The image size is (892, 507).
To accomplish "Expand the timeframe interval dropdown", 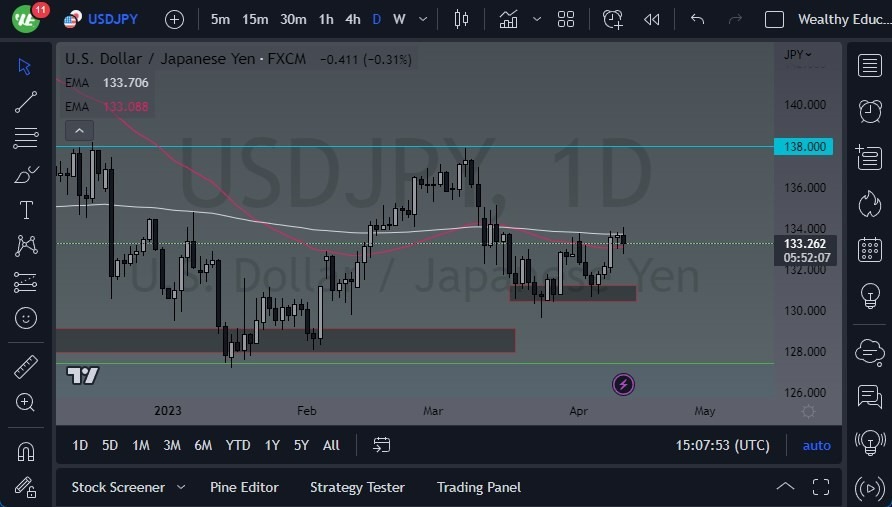I will coord(423,19).
